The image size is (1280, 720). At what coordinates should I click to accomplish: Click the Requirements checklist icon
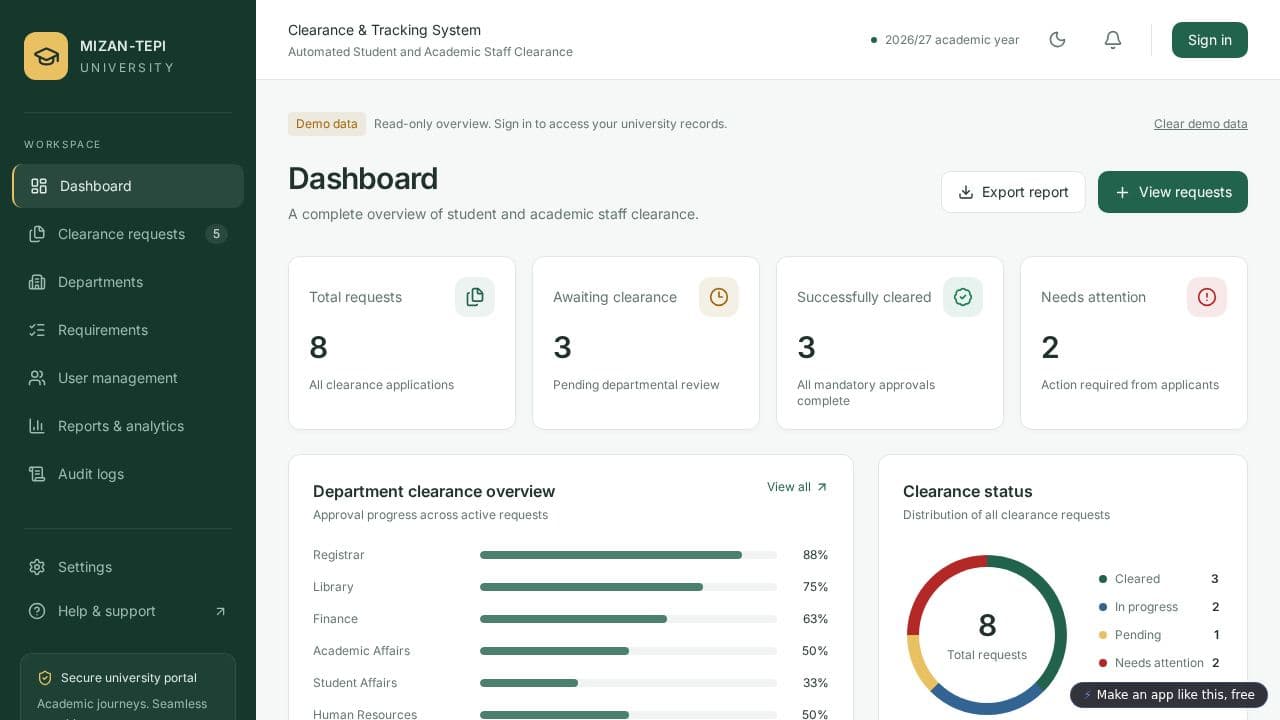37,330
